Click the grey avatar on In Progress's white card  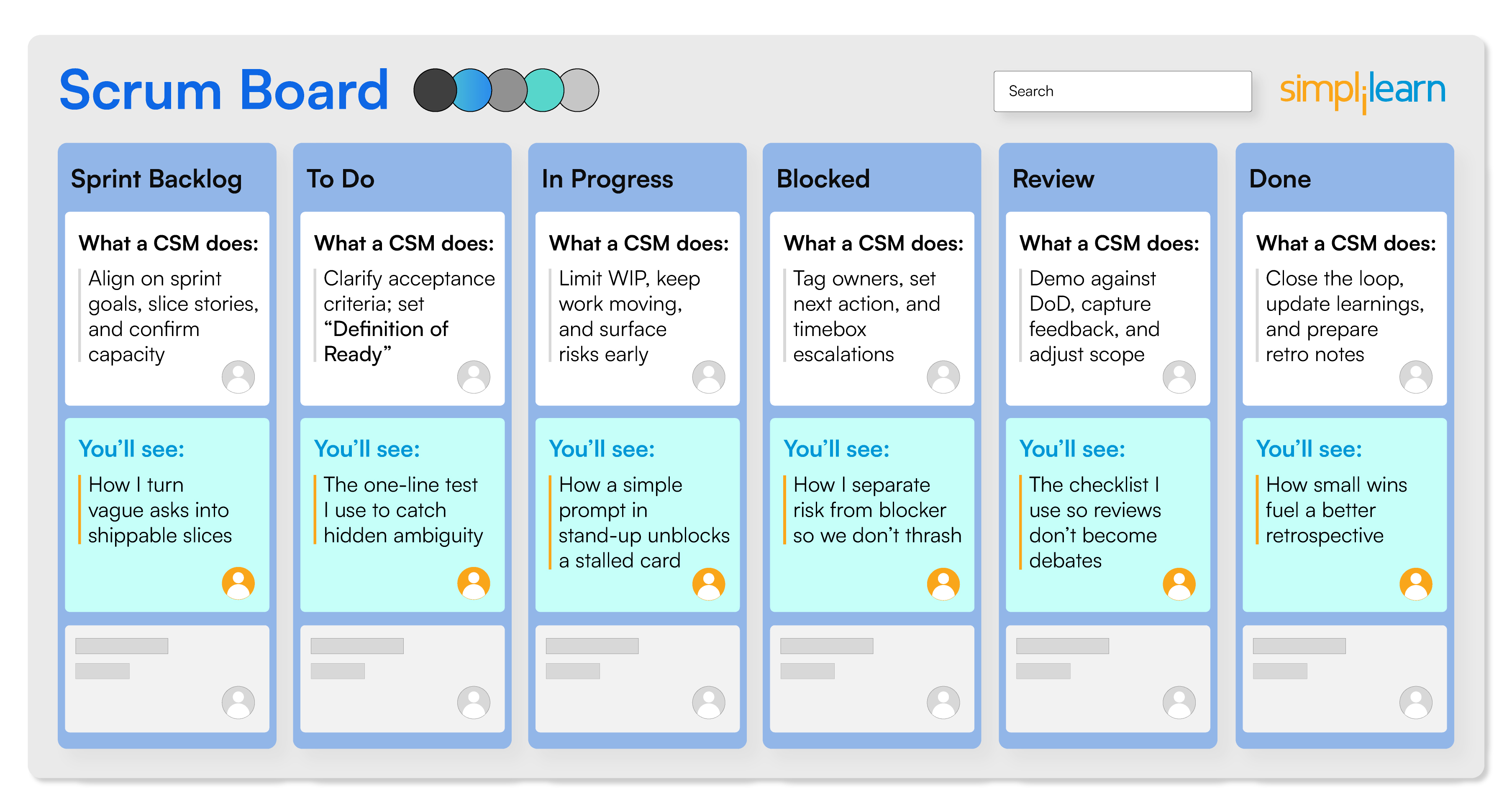coord(708,377)
